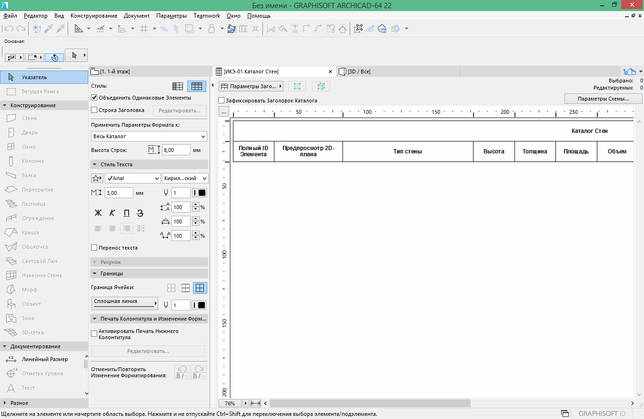The height and width of the screenshot is (419, 644).
Task: Click the text height 1,00 field
Action: pyautogui.click(x=119, y=193)
